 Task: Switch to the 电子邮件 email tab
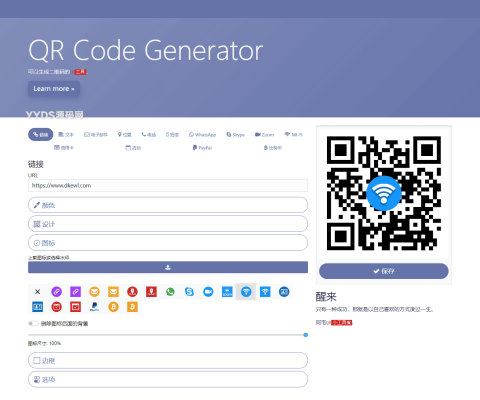96,135
